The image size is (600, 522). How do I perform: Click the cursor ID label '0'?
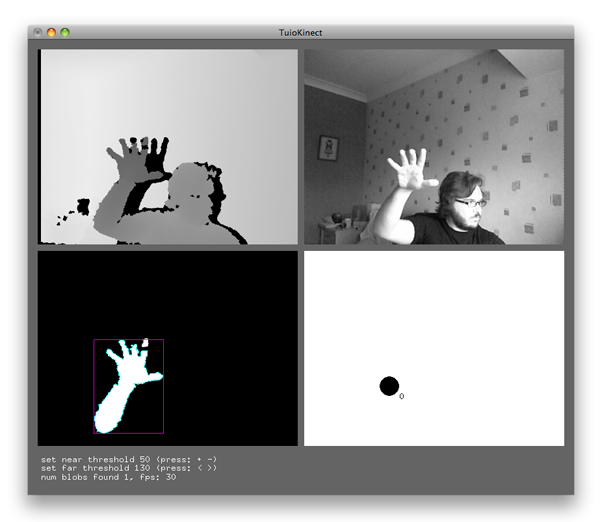[401, 396]
